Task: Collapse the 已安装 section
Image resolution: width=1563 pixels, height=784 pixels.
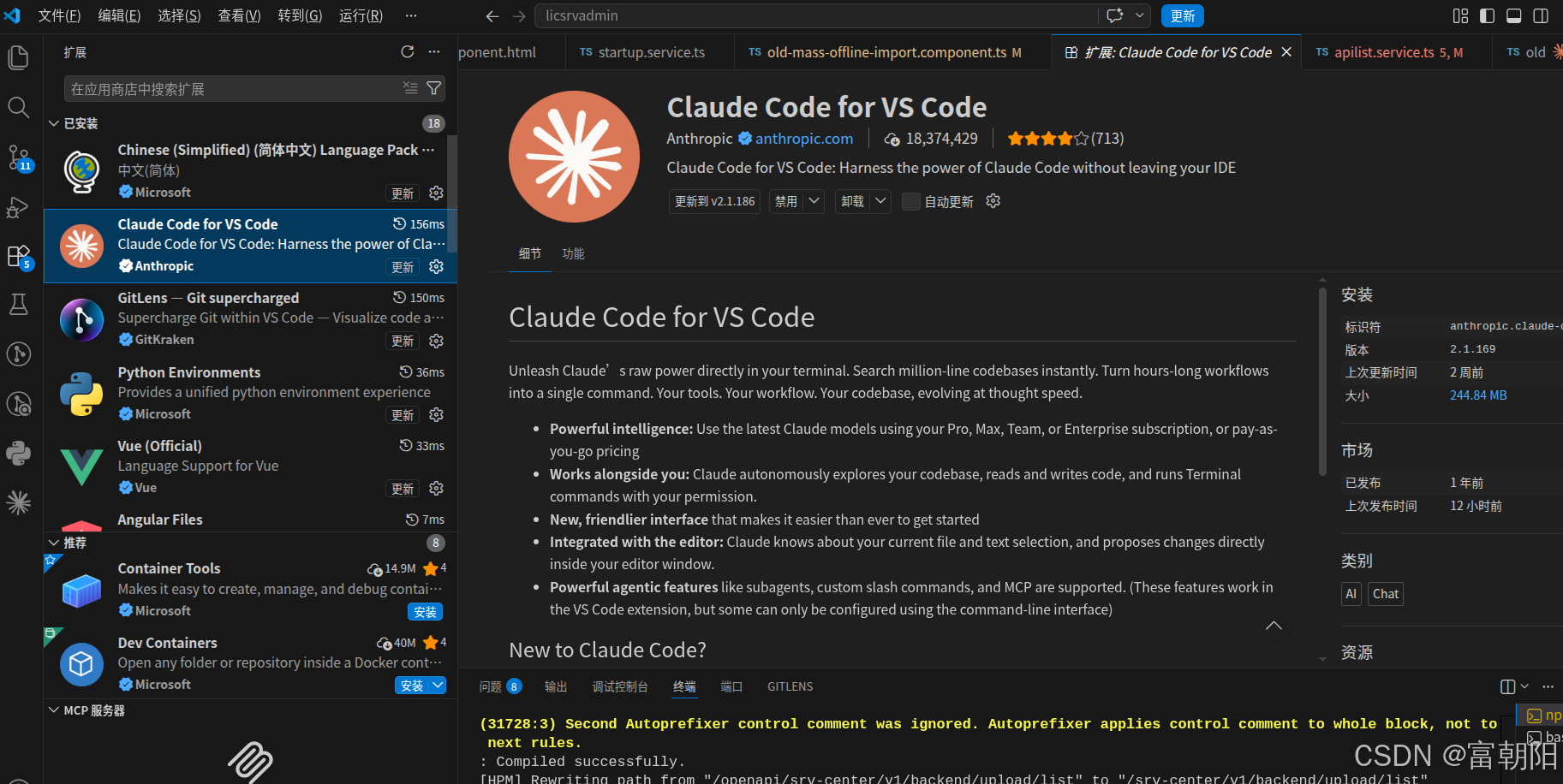Action: click(x=53, y=123)
